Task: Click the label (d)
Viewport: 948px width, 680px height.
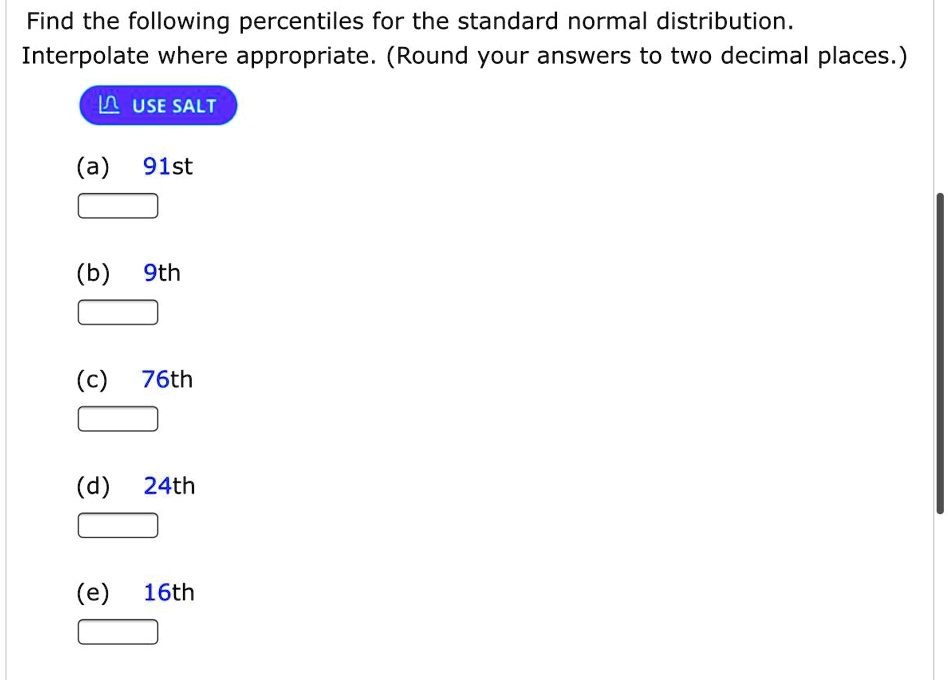Action: (96, 486)
